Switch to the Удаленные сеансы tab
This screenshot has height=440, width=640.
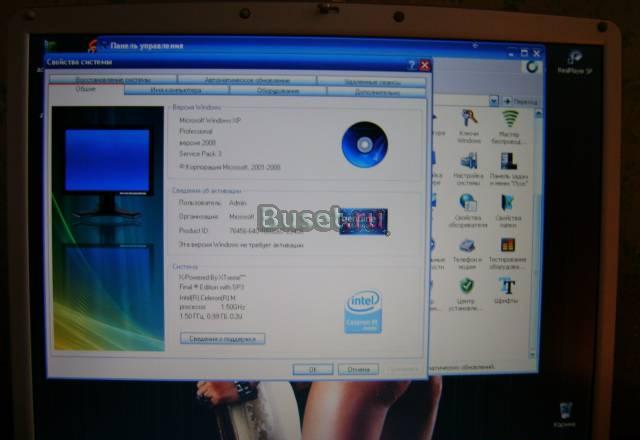(x=371, y=82)
